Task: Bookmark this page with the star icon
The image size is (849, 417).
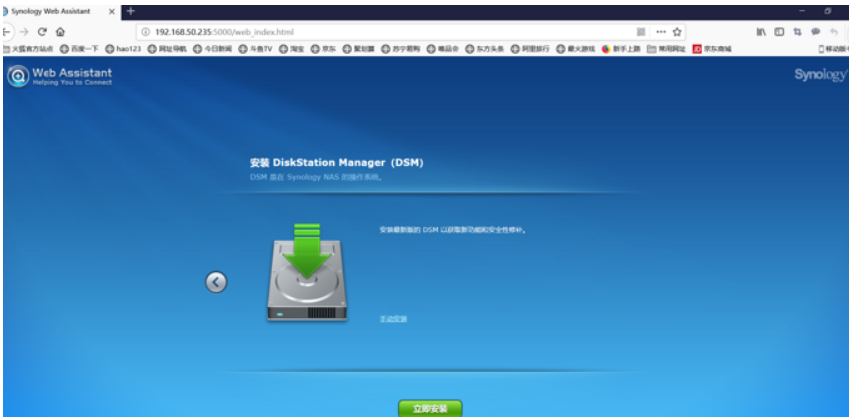Action: (x=677, y=32)
